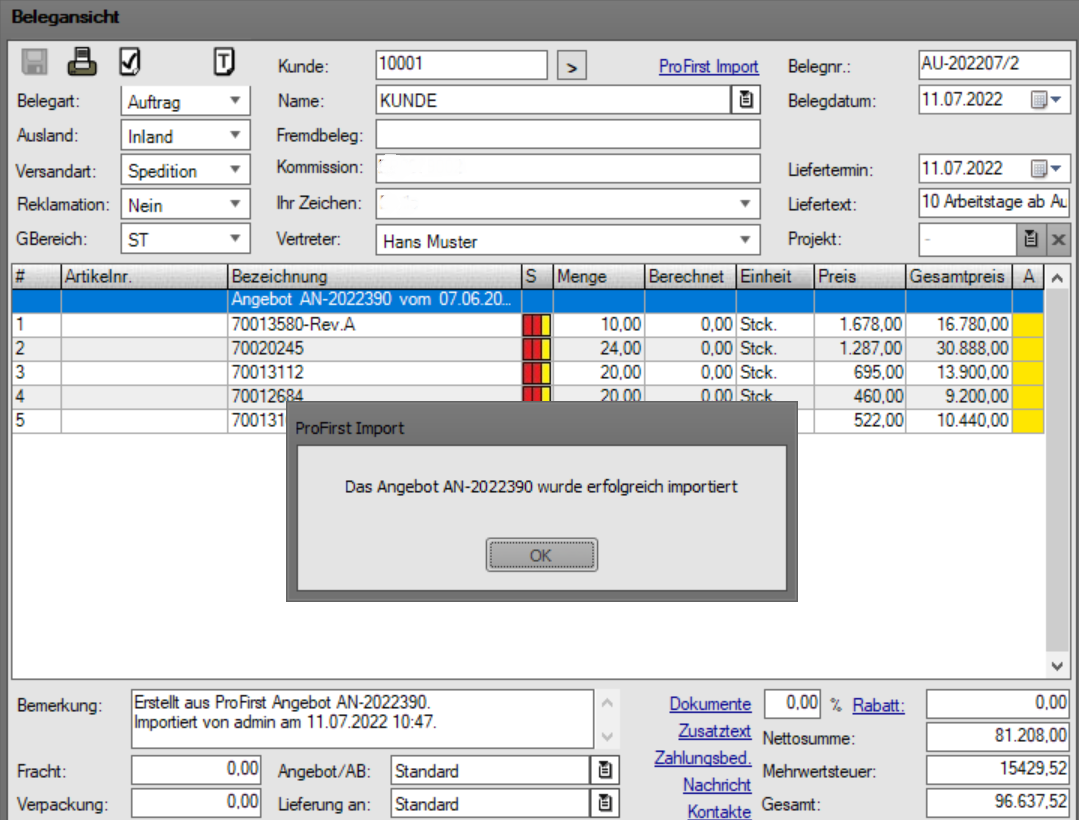The image size is (1079, 820).
Task: Expand the Versandart Spedition dropdown
Action: [x=235, y=170]
